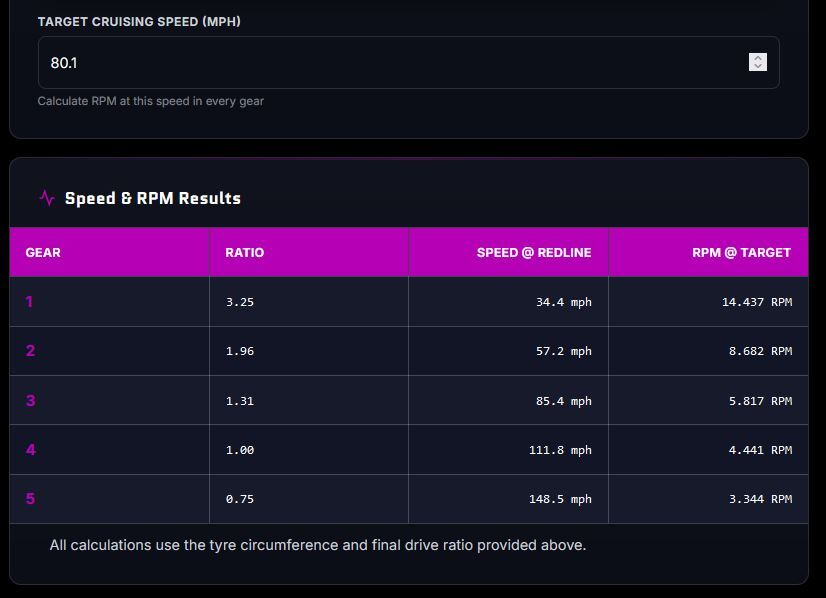Click the RATIO column header

coord(245,253)
